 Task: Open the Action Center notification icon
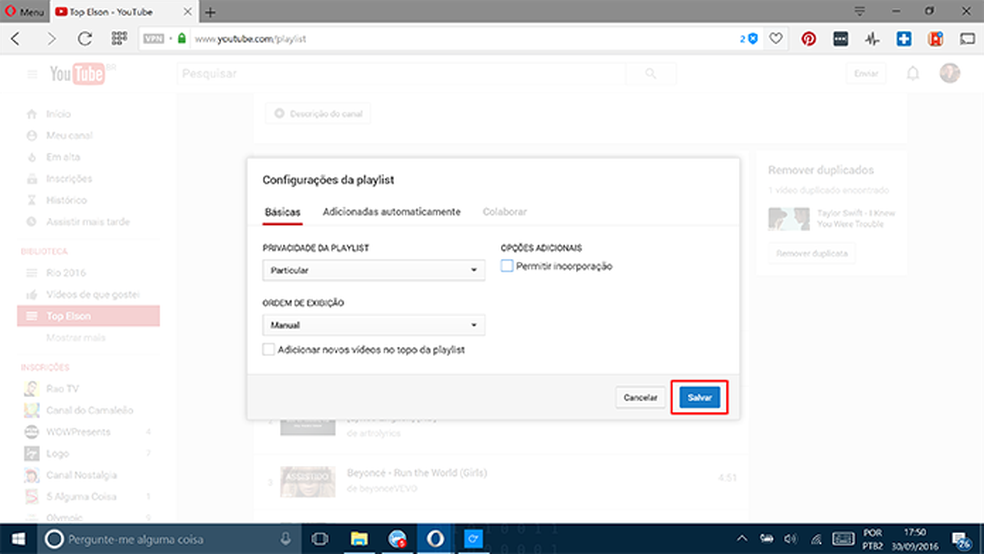pyautogui.click(x=961, y=540)
